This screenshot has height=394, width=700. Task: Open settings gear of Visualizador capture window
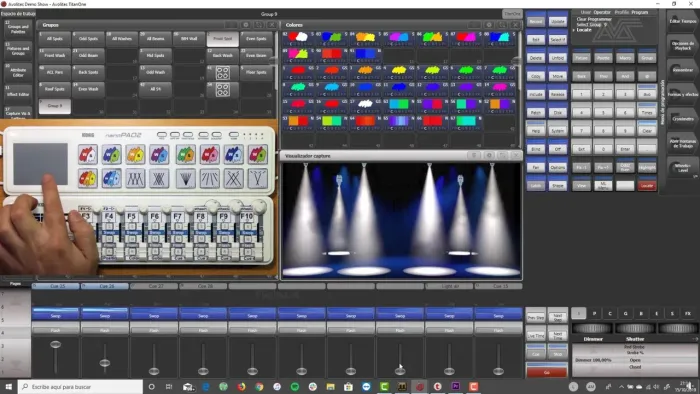pos(489,155)
